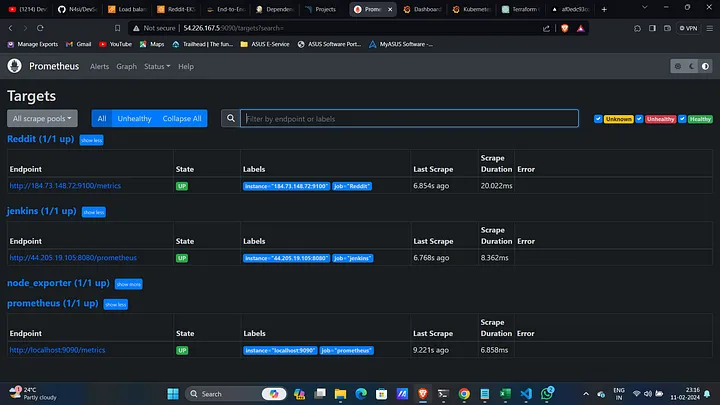The height and width of the screenshot is (405, 720).
Task: Toggle the Healthy state checkbox
Action: coord(682,119)
